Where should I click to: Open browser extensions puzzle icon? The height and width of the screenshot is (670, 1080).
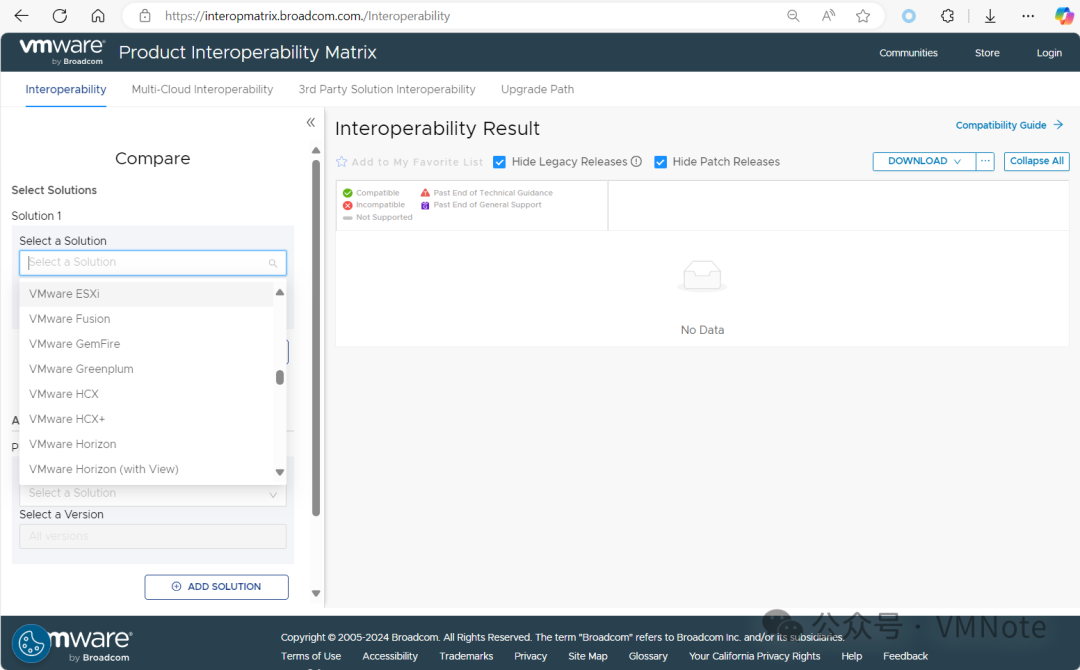(x=948, y=16)
